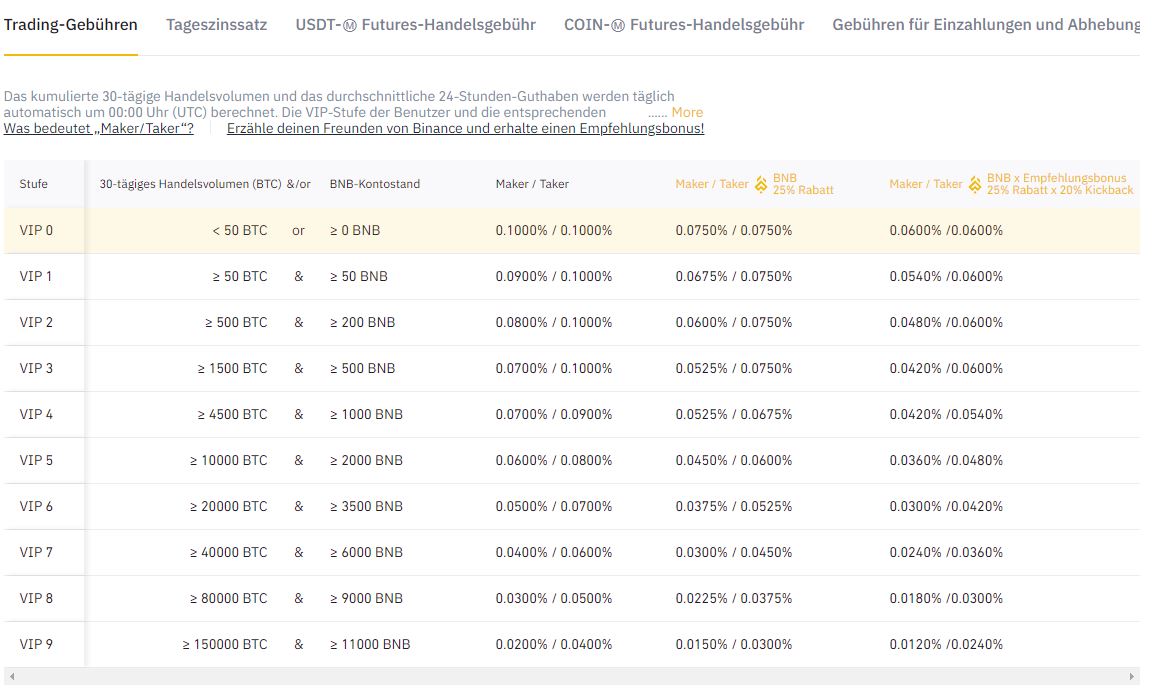Screen dimensions: 1155x694
Task: Click the VIP 5 row
Action: pyautogui.click(x=400, y=460)
